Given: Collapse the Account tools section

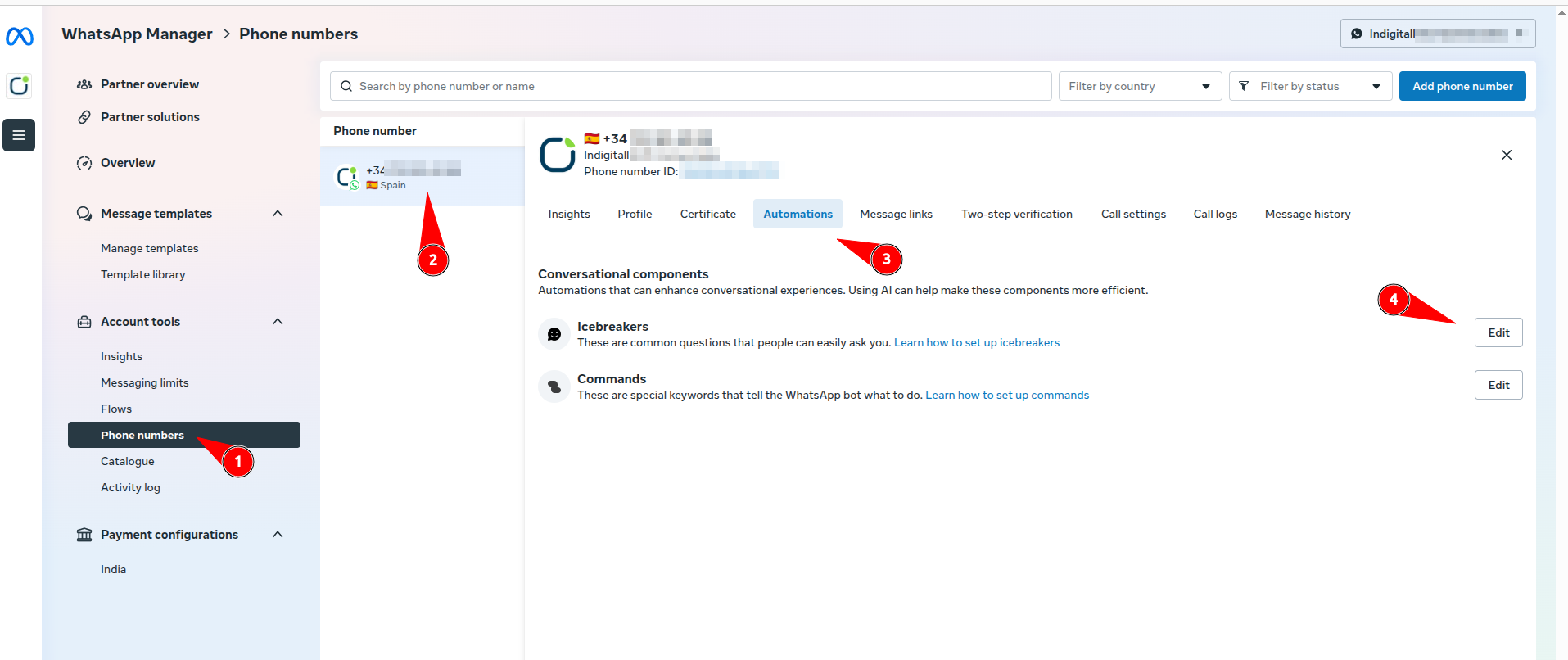Looking at the screenshot, I should click(x=278, y=322).
